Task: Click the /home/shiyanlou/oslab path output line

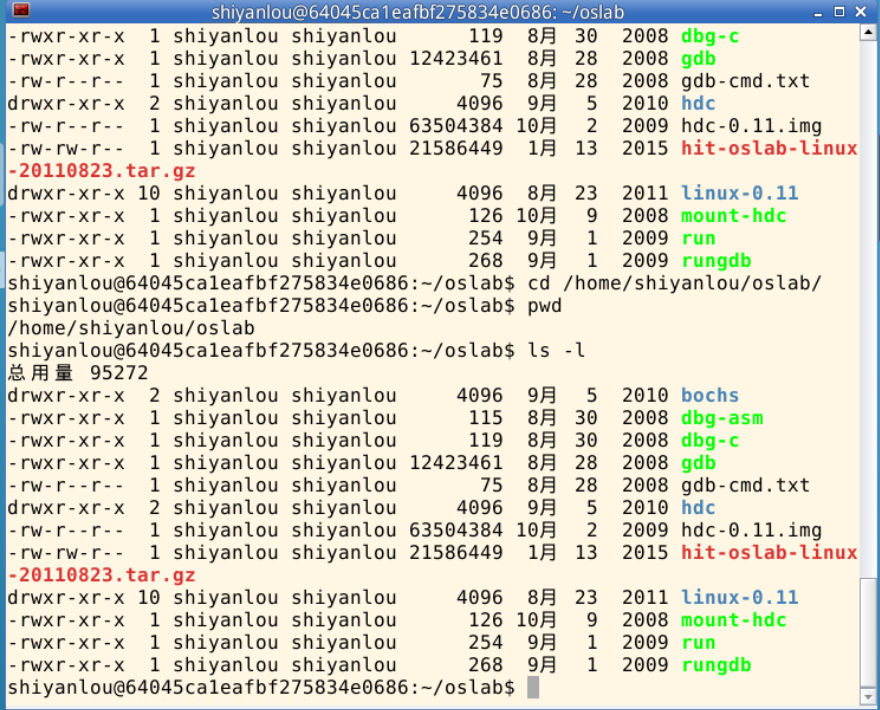Action: coord(131,328)
